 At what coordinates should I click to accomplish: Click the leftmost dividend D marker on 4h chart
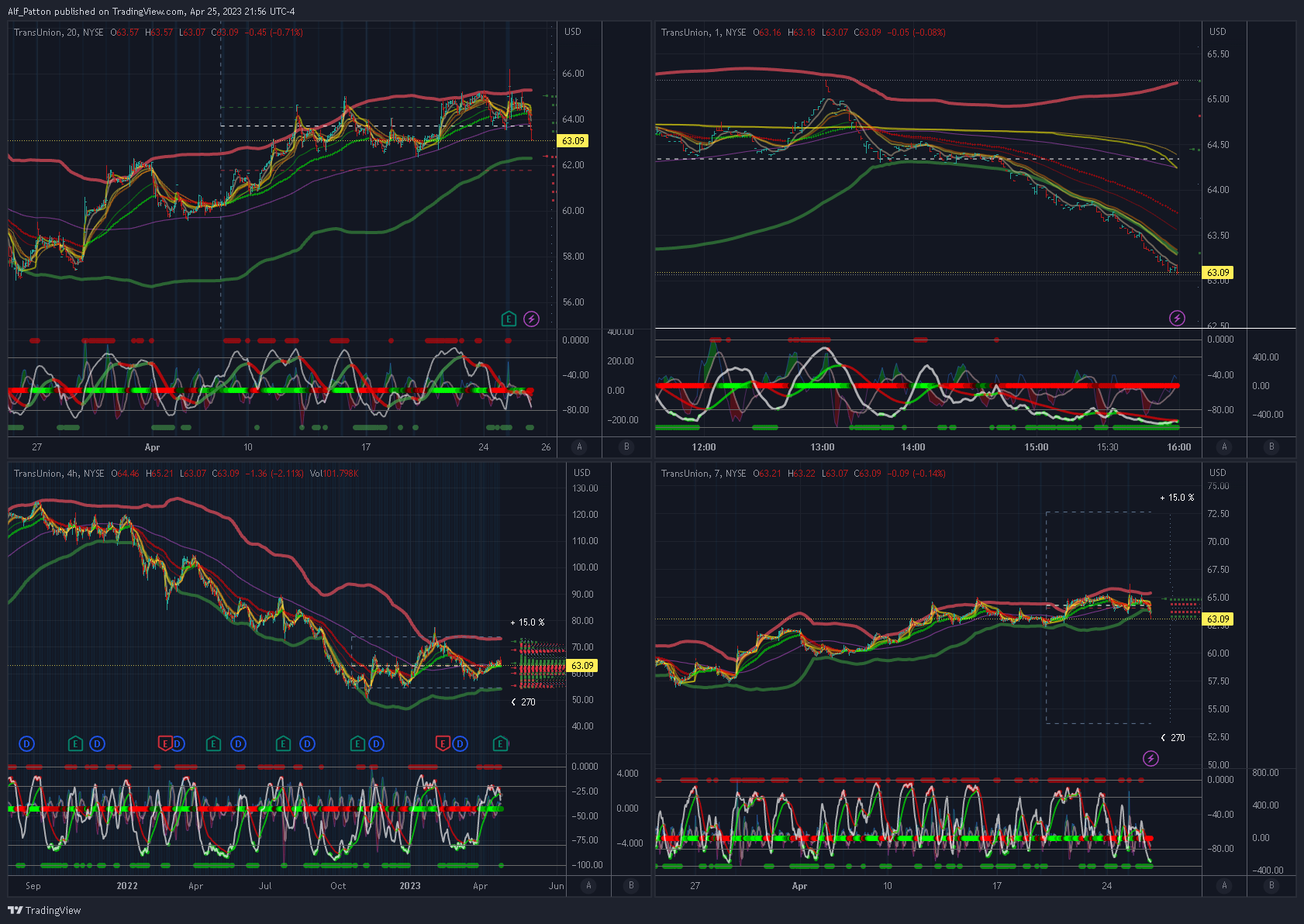26,744
